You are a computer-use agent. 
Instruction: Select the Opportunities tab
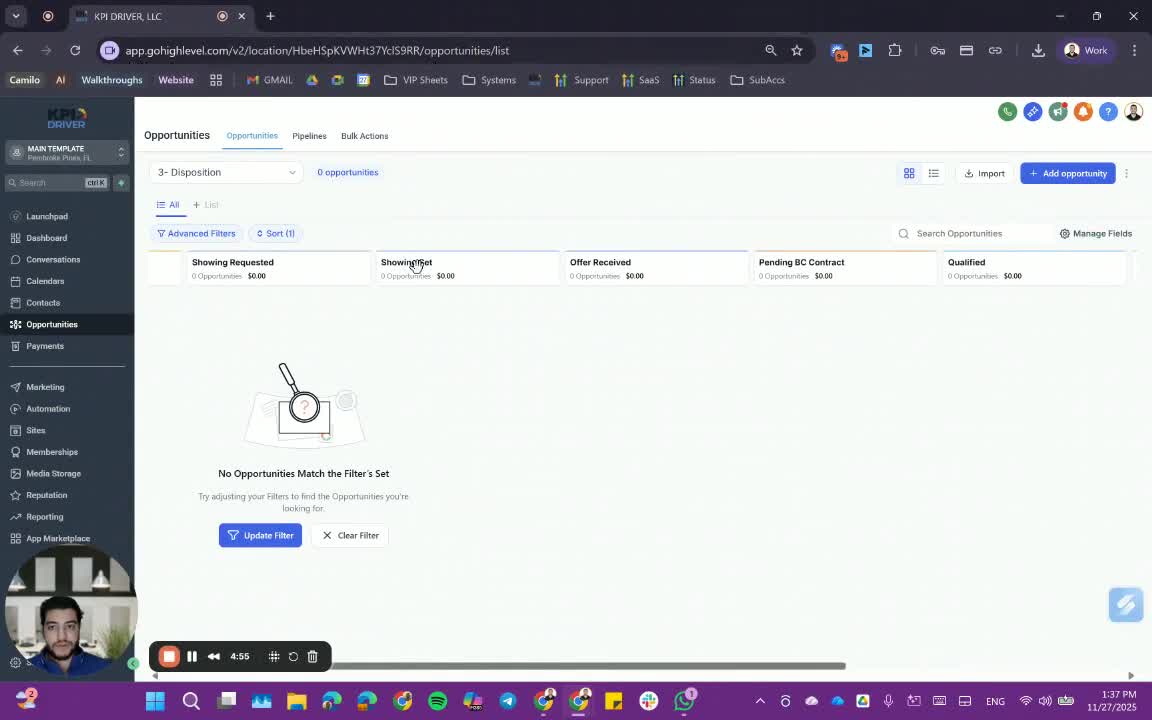coord(252,136)
